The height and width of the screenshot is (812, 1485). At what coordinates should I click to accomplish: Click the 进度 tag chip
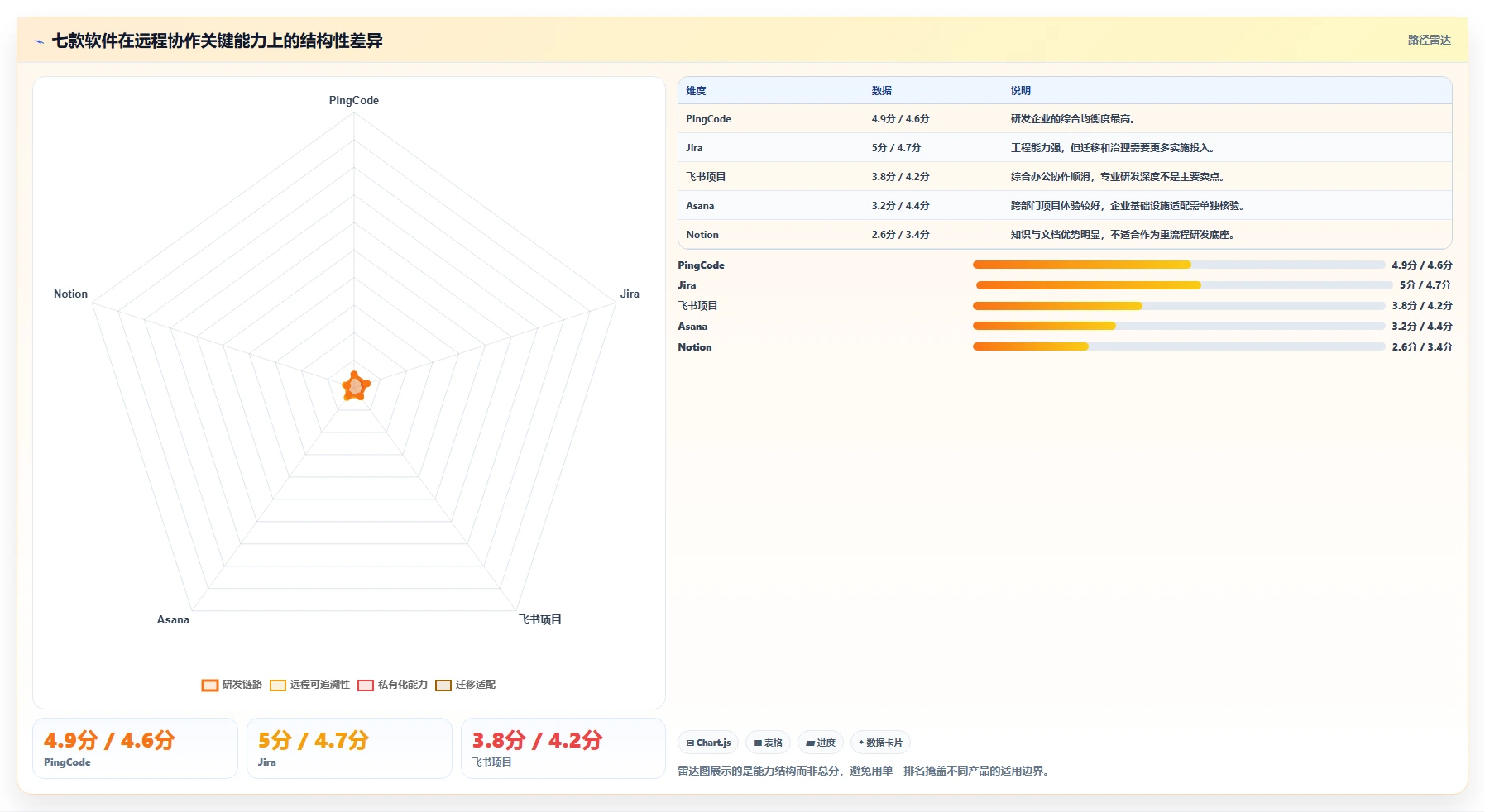[x=821, y=743]
